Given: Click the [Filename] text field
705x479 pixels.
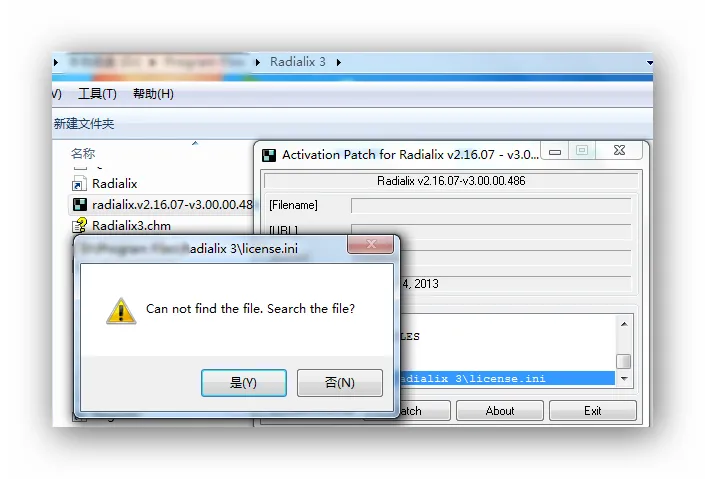Looking at the screenshot, I should tap(491, 206).
